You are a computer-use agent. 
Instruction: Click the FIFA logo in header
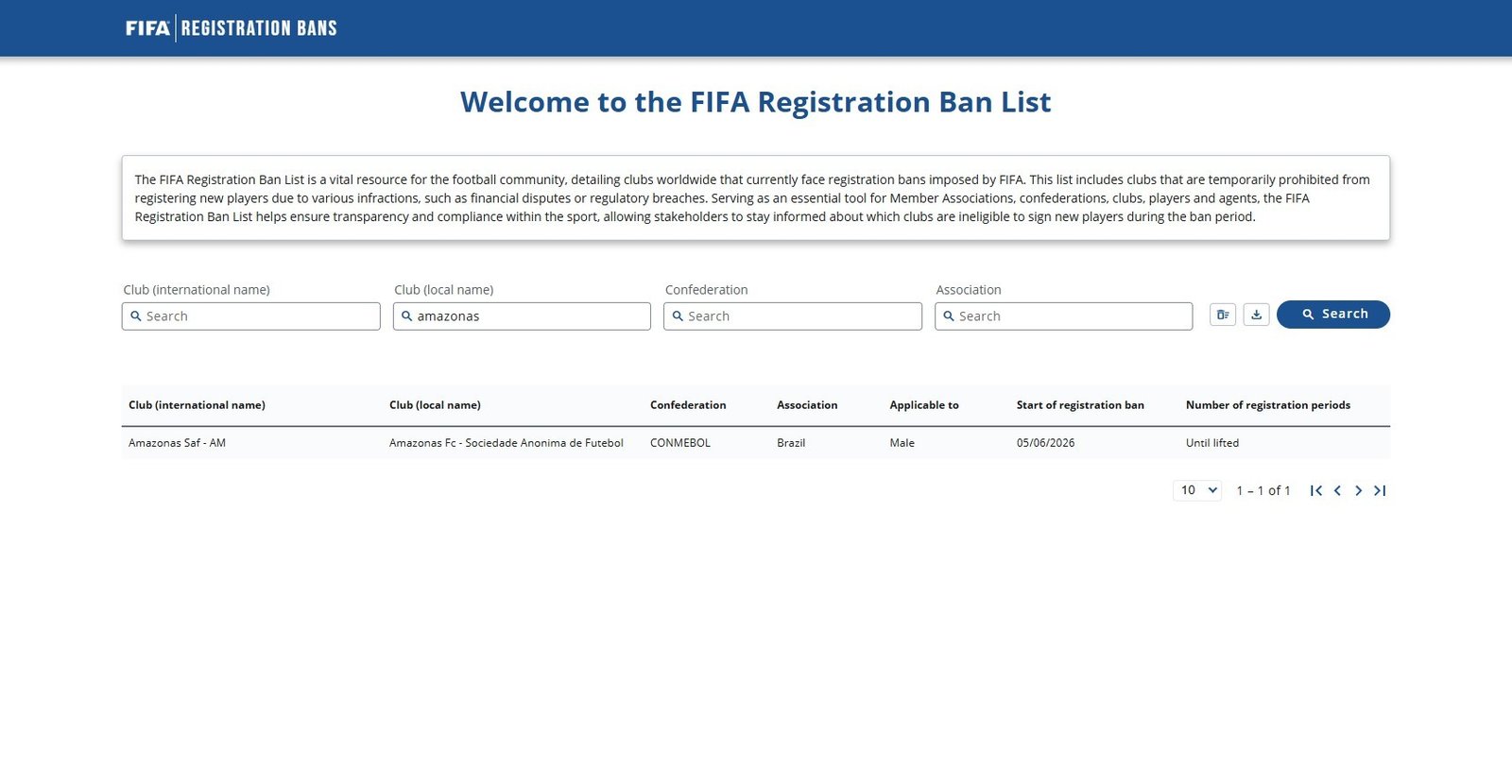(147, 28)
